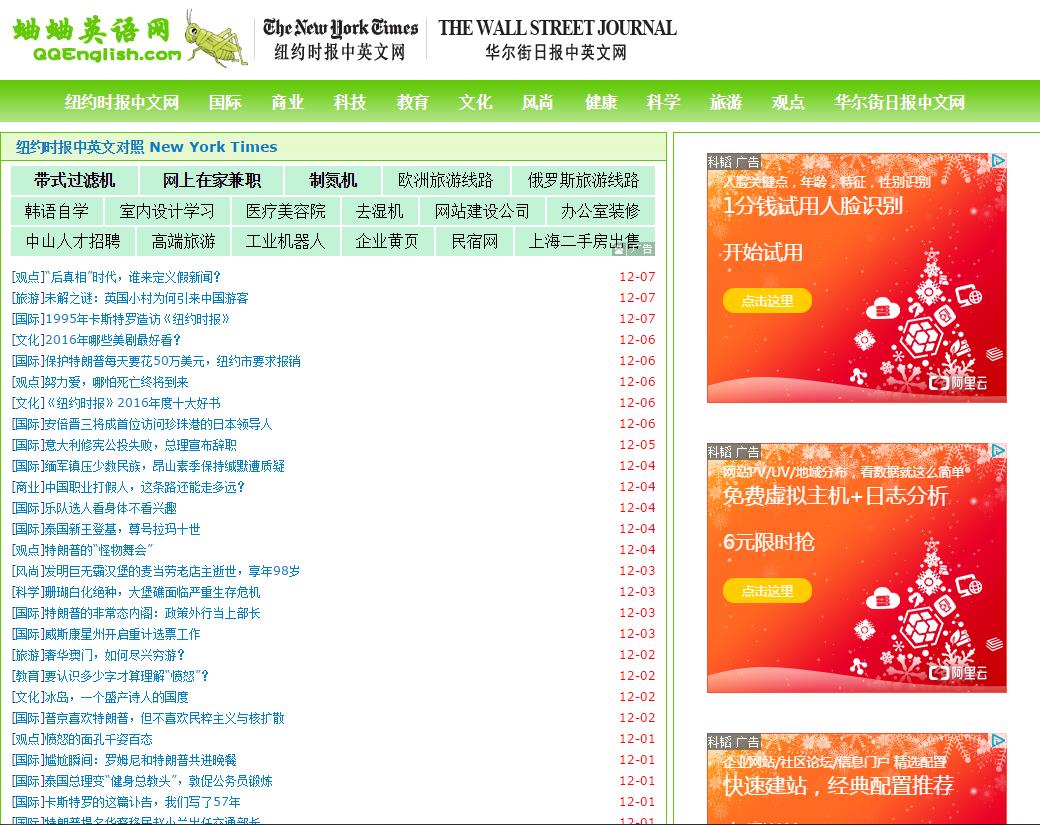Open the New York Times Chinese site logo
This screenshot has height=825, width=1040.
pyautogui.click(x=340, y=38)
